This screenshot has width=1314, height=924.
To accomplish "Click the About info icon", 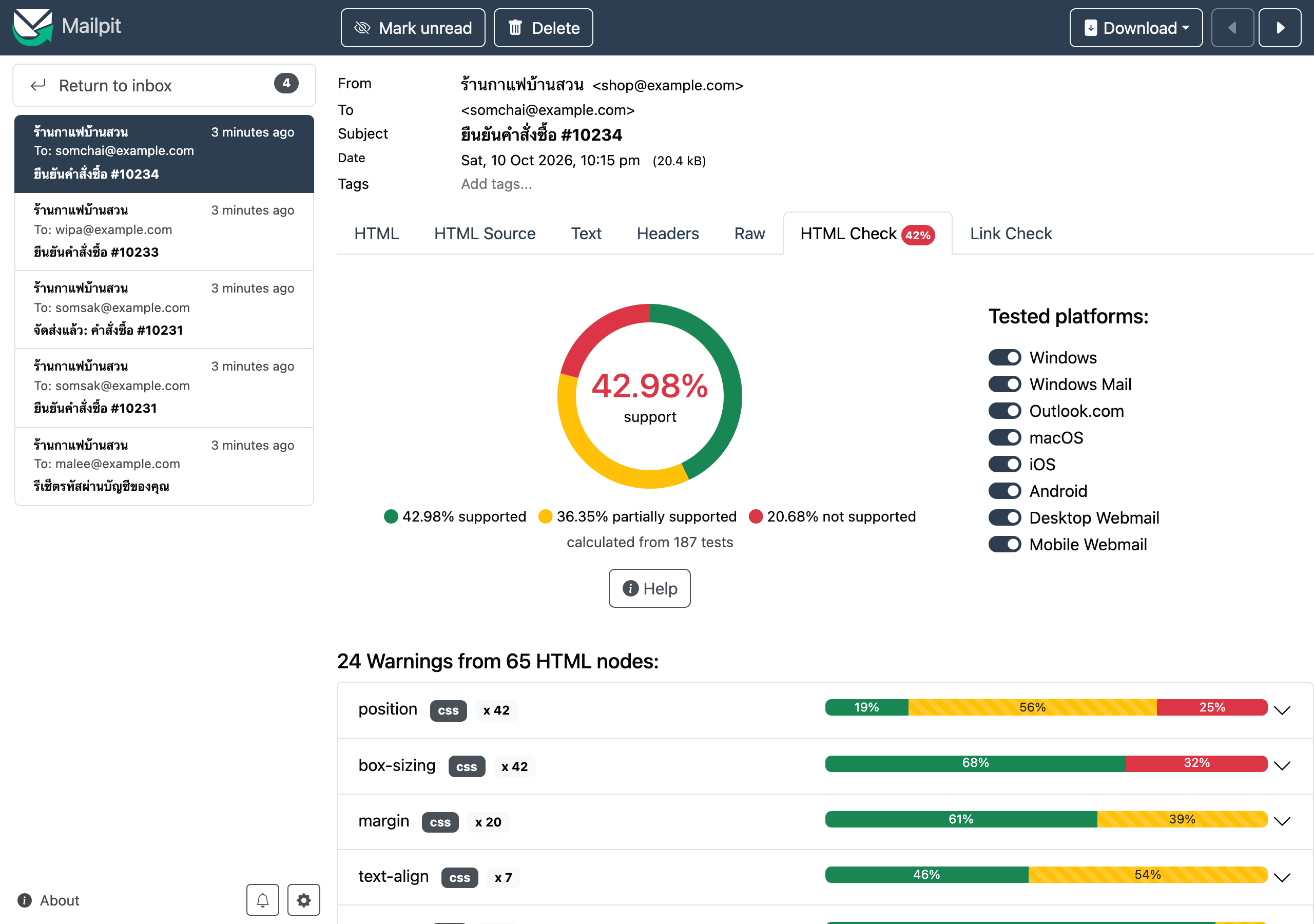I will pos(25,900).
